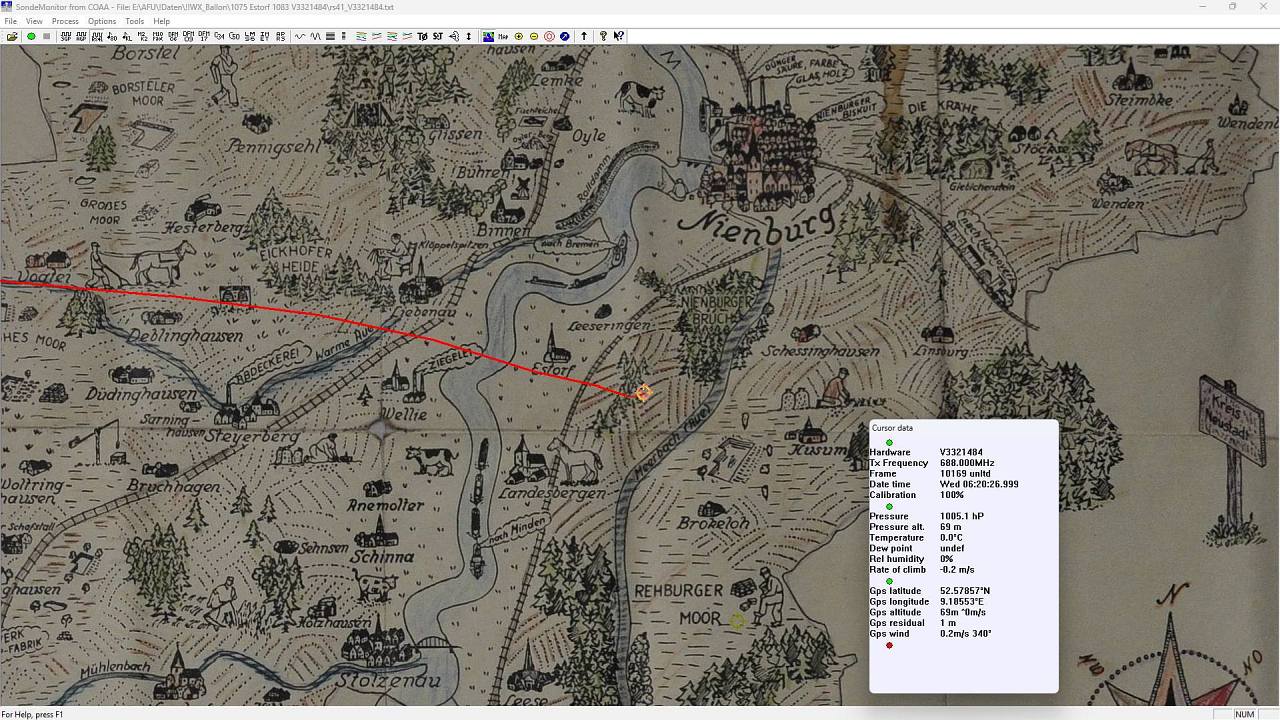Select the M10 sonde type button
This screenshot has width=1280, height=720.
[158, 36]
